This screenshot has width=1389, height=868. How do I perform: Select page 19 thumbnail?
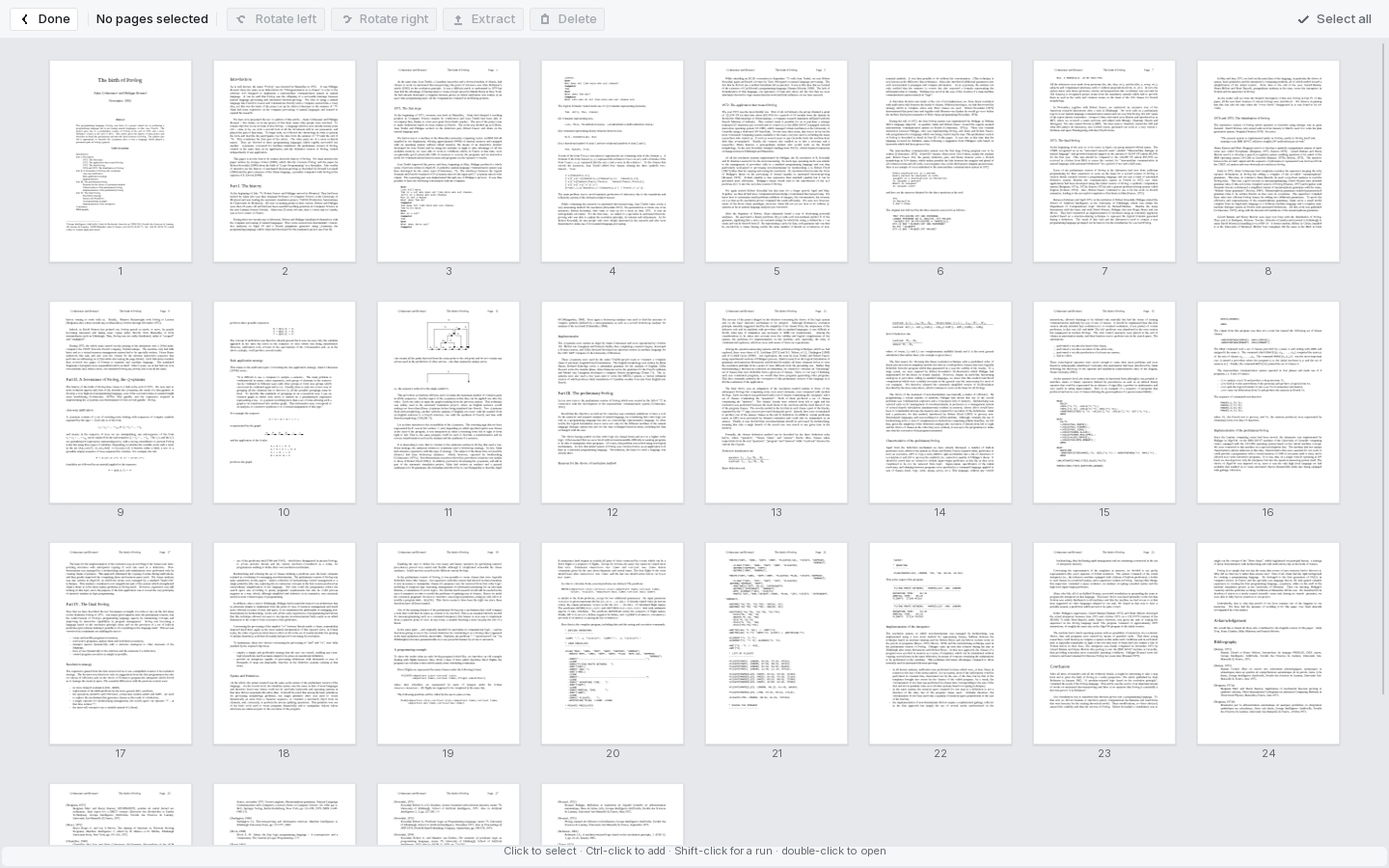pos(449,643)
